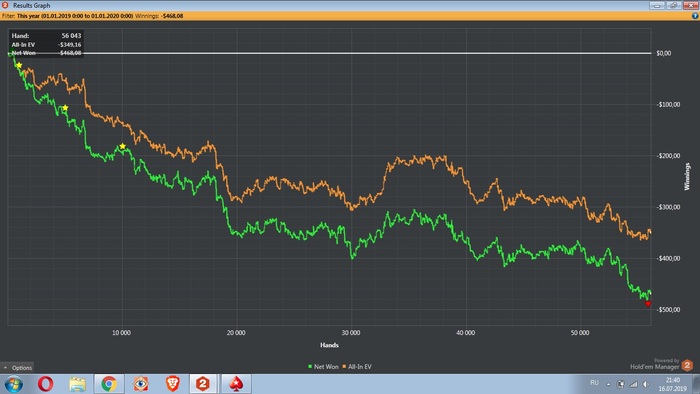Image resolution: width=700 pixels, height=394 pixels.
Task: Click the -$300,00 axis label
Action: (x=668, y=207)
